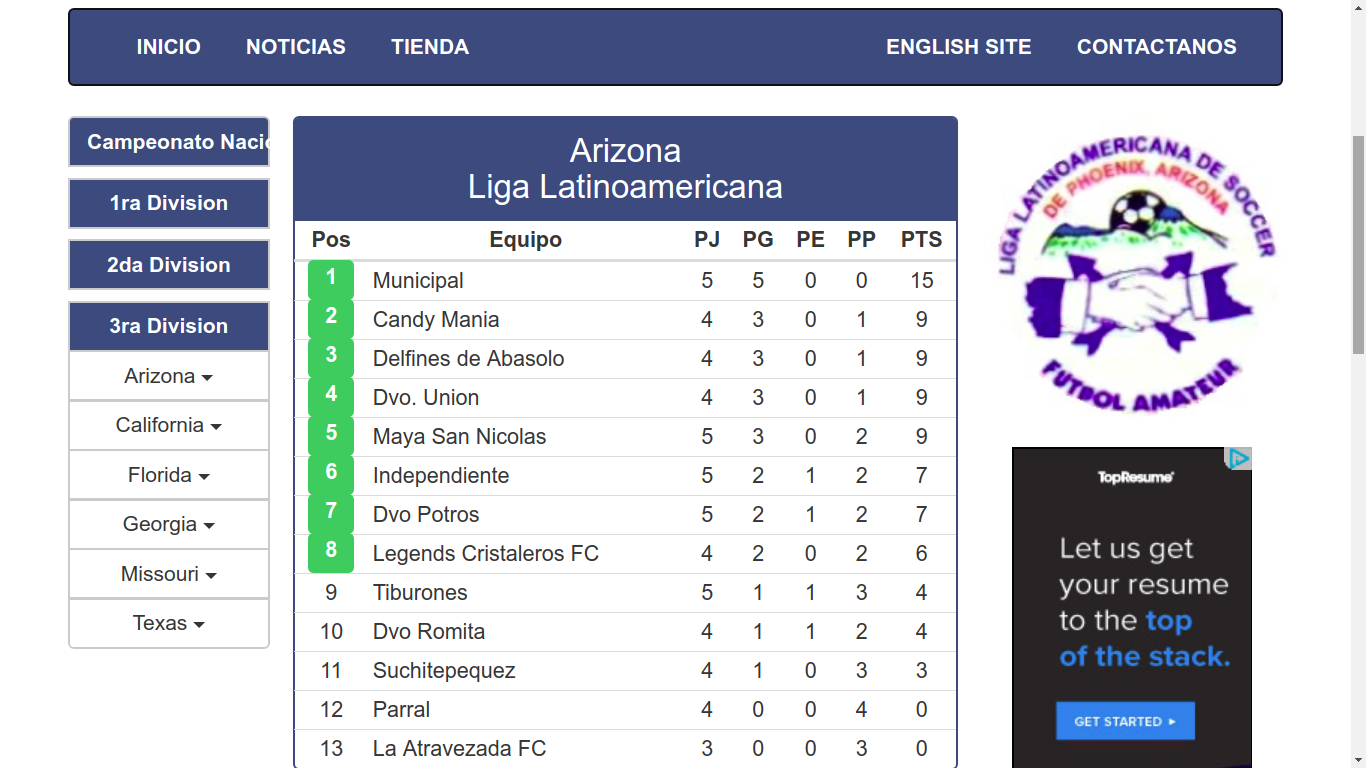Viewport: 1366px width, 768px height.
Task: Expand the Arizona dropdown in sidebar
Action: pyautogui.click(x=169, y=377)
